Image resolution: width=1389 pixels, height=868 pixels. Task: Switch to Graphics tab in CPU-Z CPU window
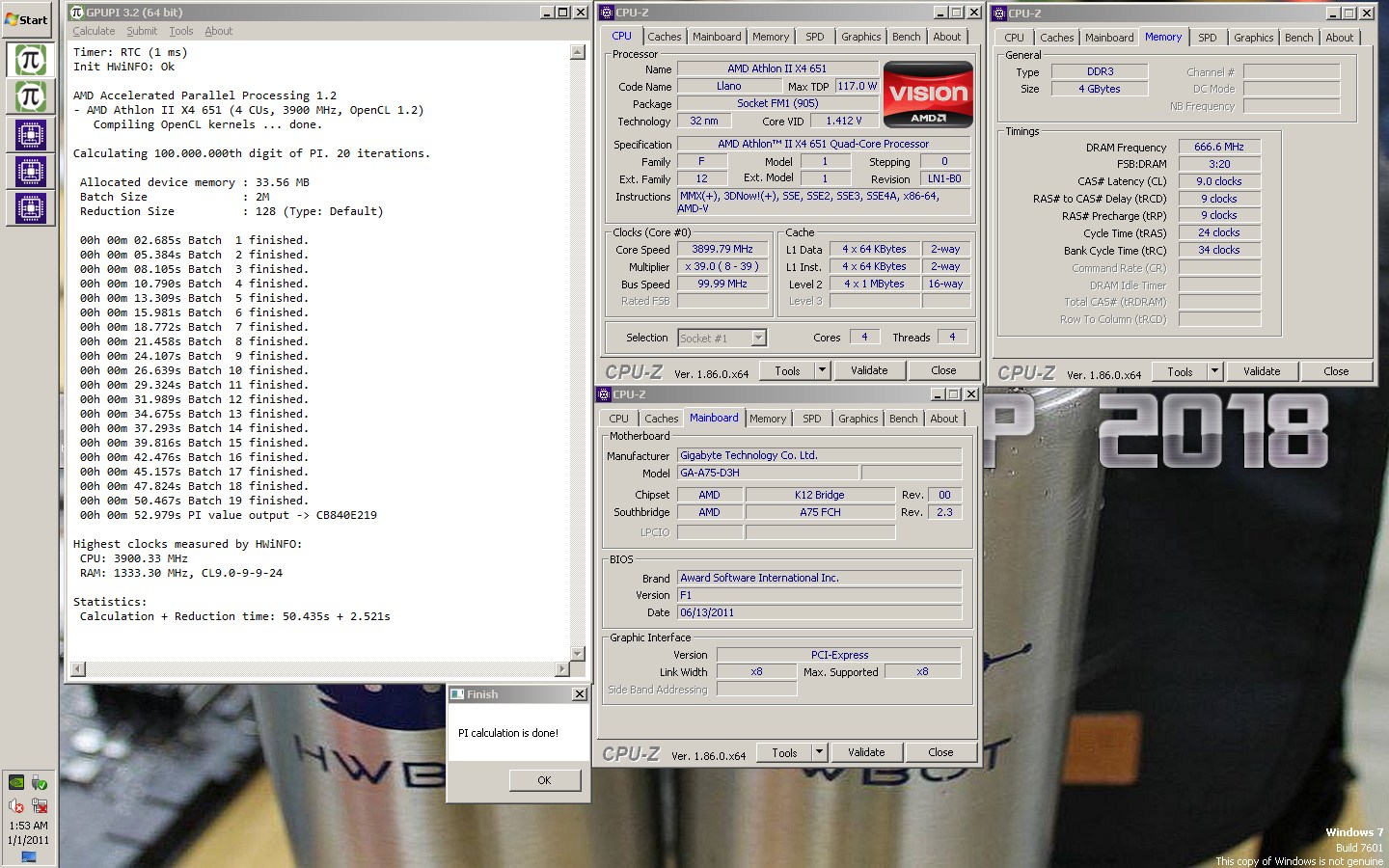coord(860,37)
